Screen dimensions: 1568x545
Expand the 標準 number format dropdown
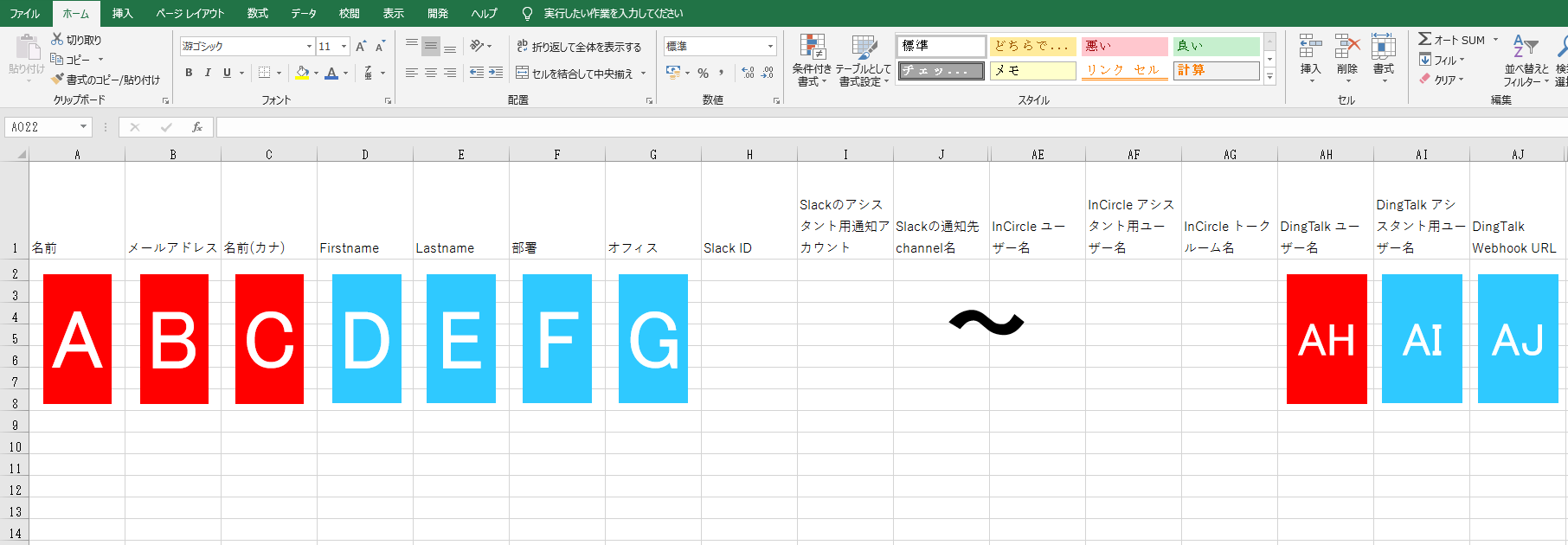[x=770, y=46]
